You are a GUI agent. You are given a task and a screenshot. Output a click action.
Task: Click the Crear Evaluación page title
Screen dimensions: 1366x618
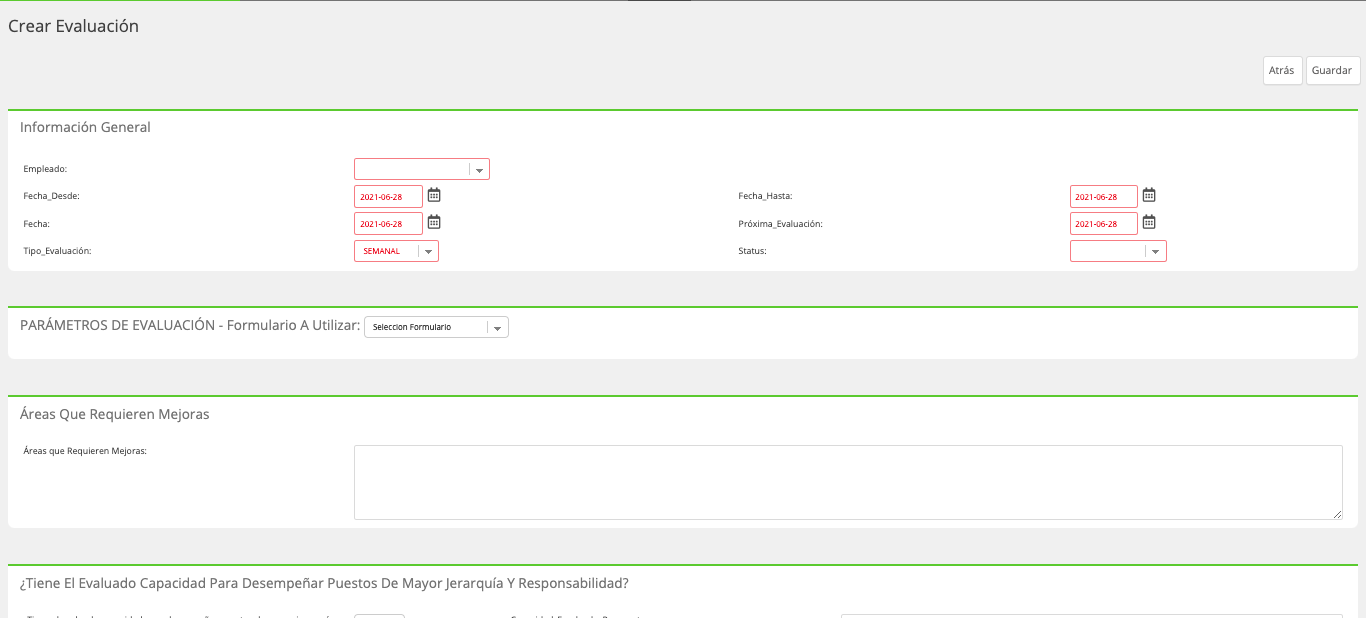[73, 26]
